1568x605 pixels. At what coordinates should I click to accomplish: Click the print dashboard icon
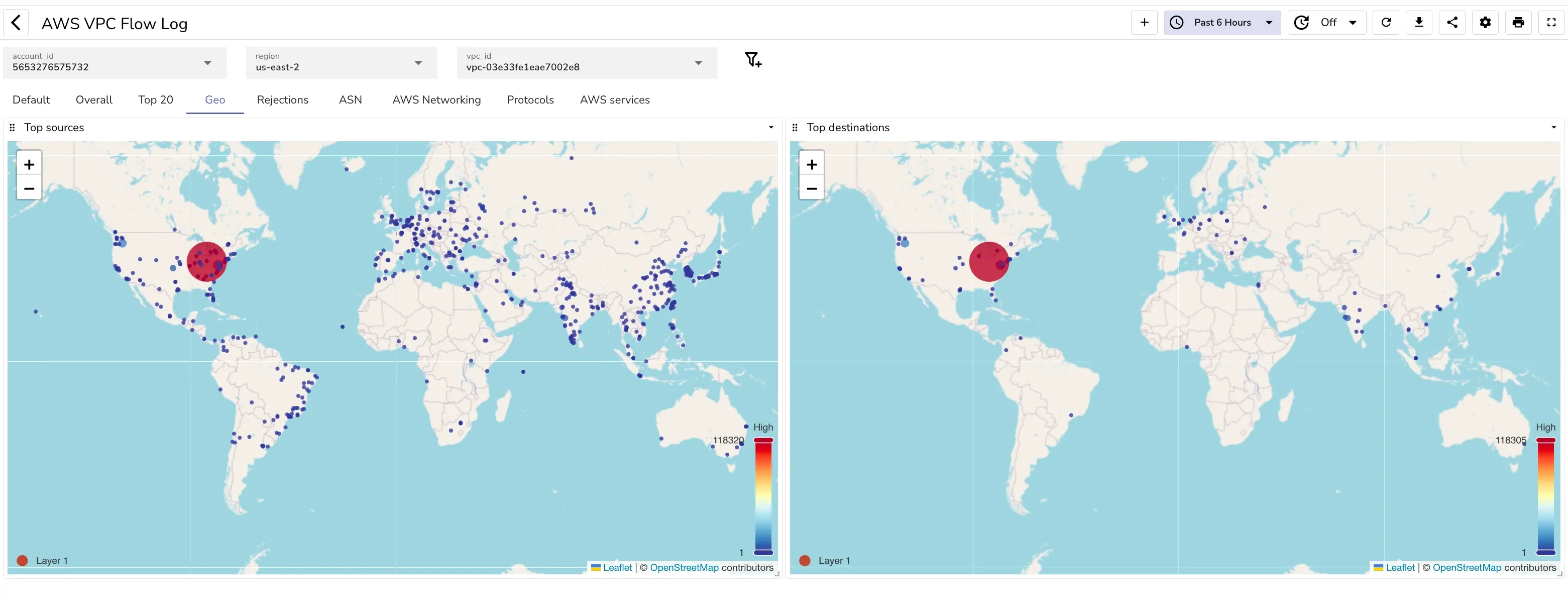click(1518, 23)
